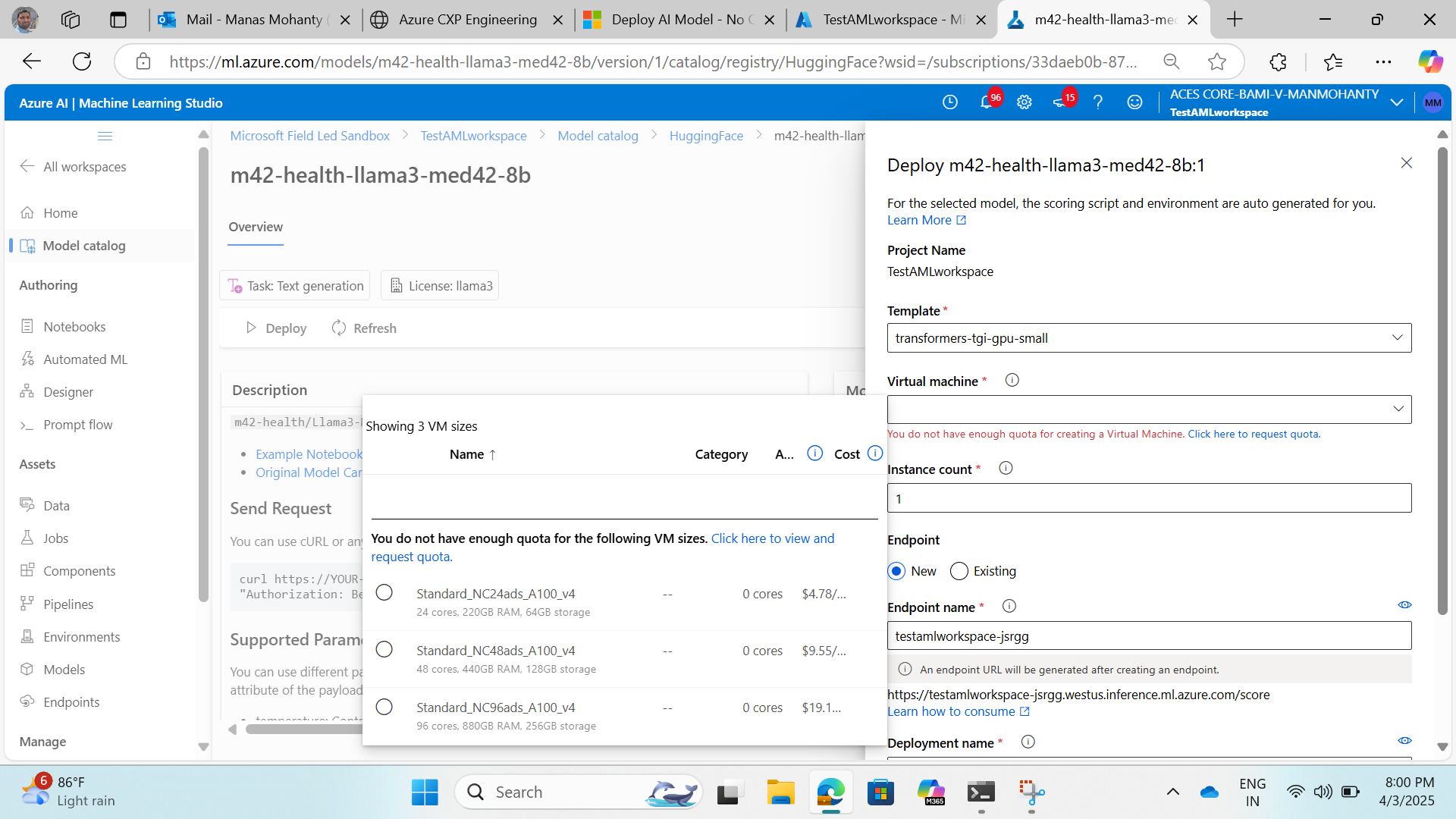Open HuggingFace breadcrumb link
The image size is (1456, 819).
[706, 136]
